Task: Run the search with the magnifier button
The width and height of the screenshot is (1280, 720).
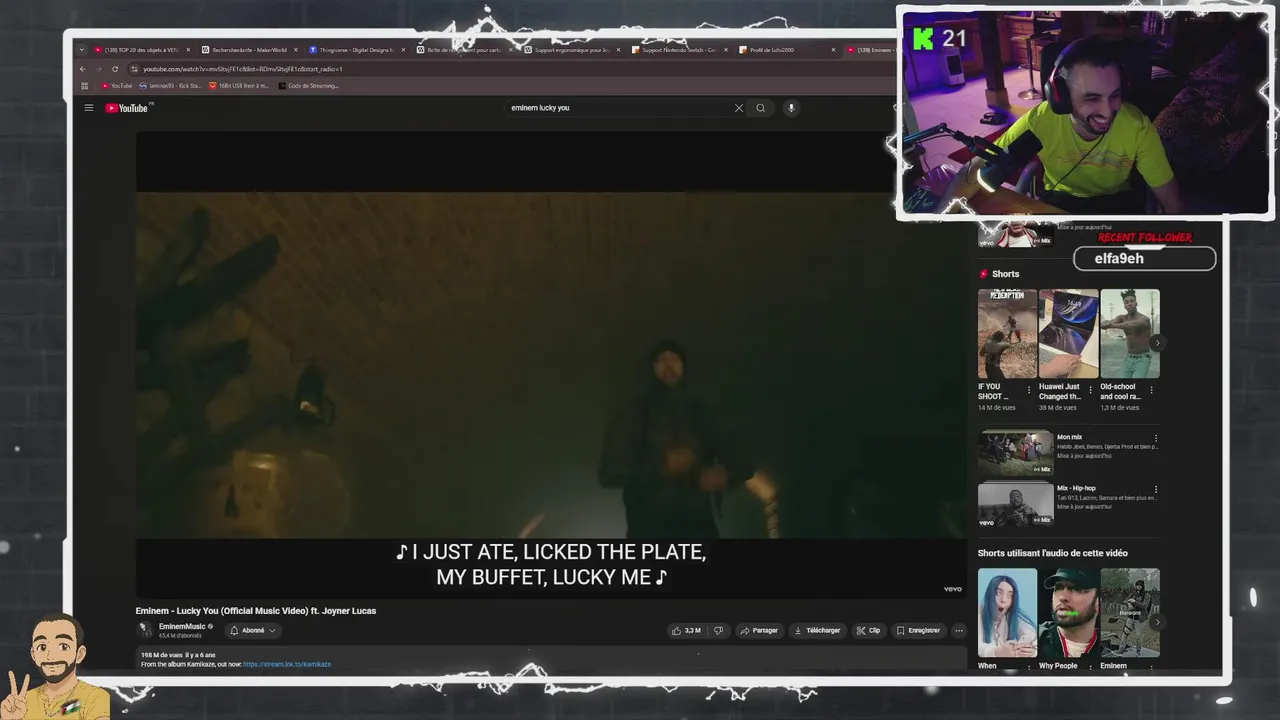Action: [x=761, y=108]
